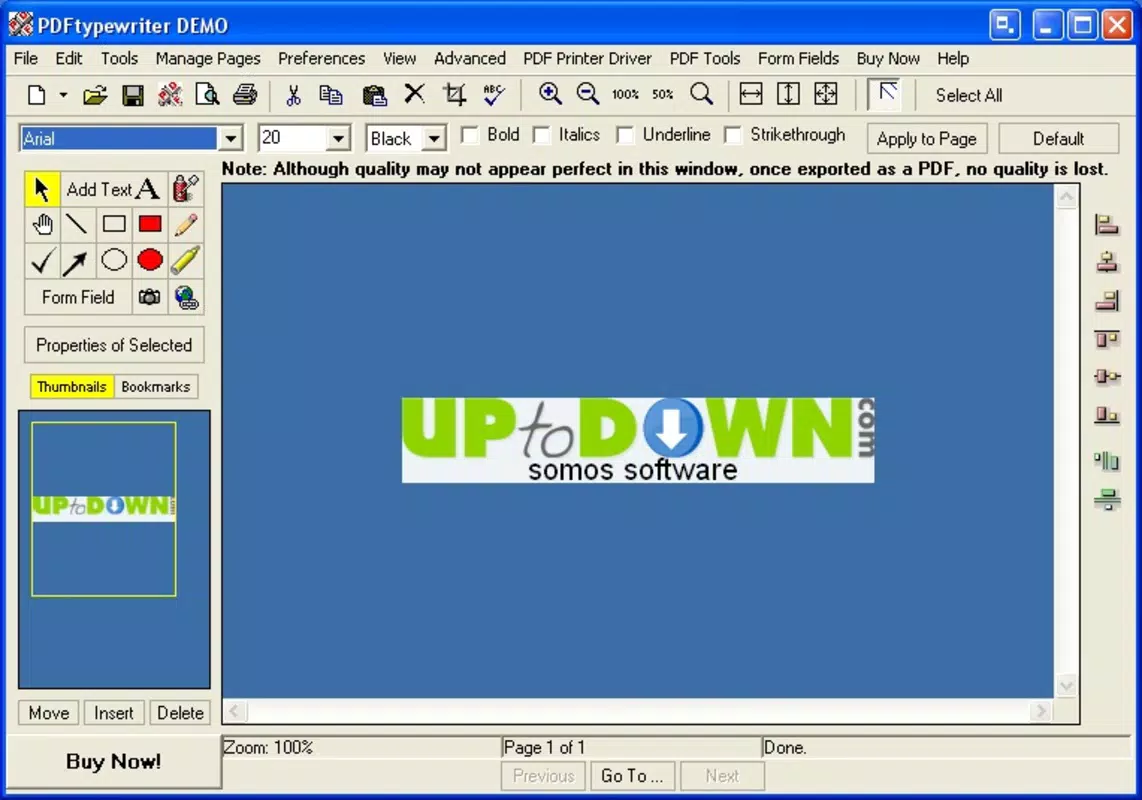Click the Default button
Image resolution: width=1142 pixels, height=800 pixels.
click(x=1058, y=138)
